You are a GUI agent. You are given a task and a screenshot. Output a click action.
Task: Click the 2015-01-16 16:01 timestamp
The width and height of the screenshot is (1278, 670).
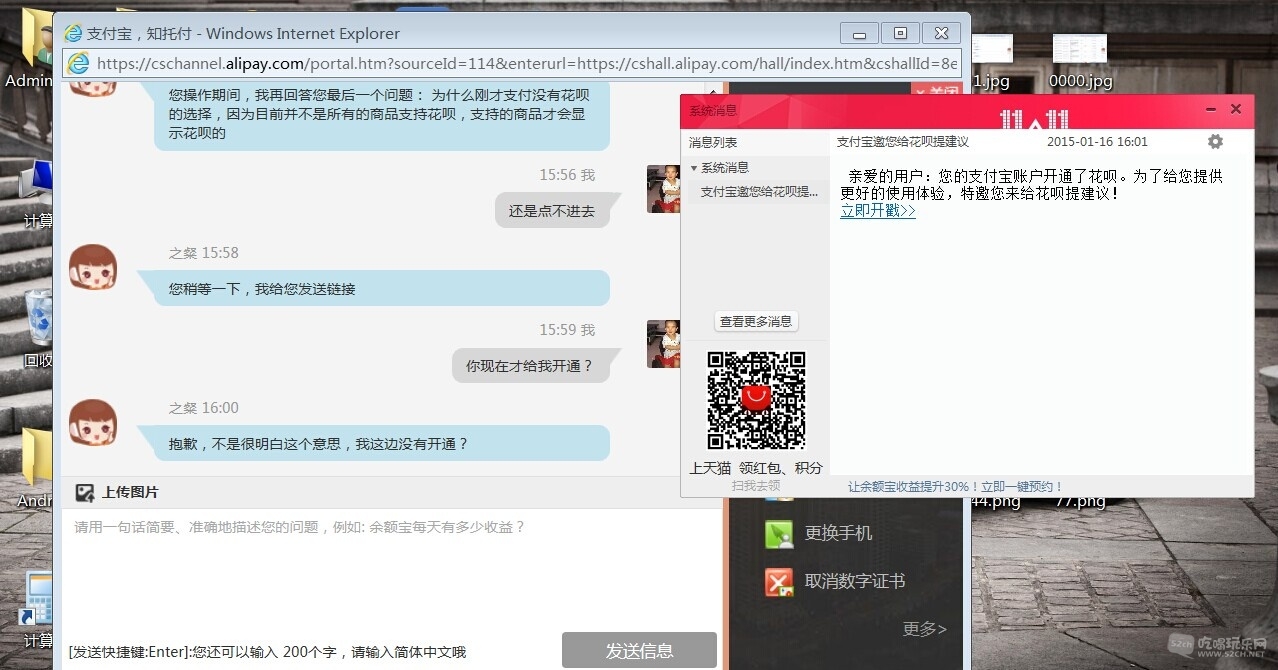(x=1097, y=142)
